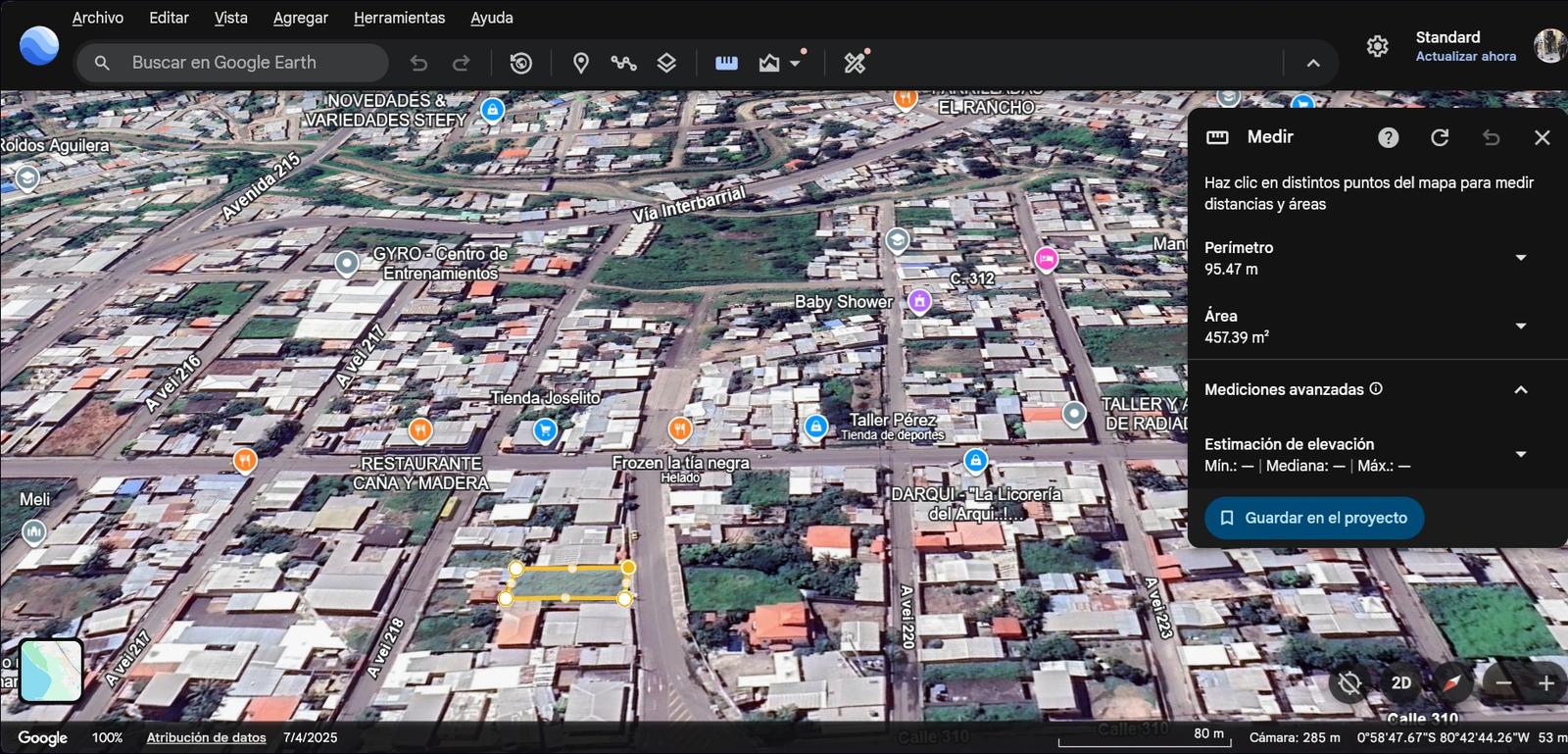The height and width of the screenshot is (754, 1568).
Task: Restart measurement with the reload icon
Action: click(1440, 137)
